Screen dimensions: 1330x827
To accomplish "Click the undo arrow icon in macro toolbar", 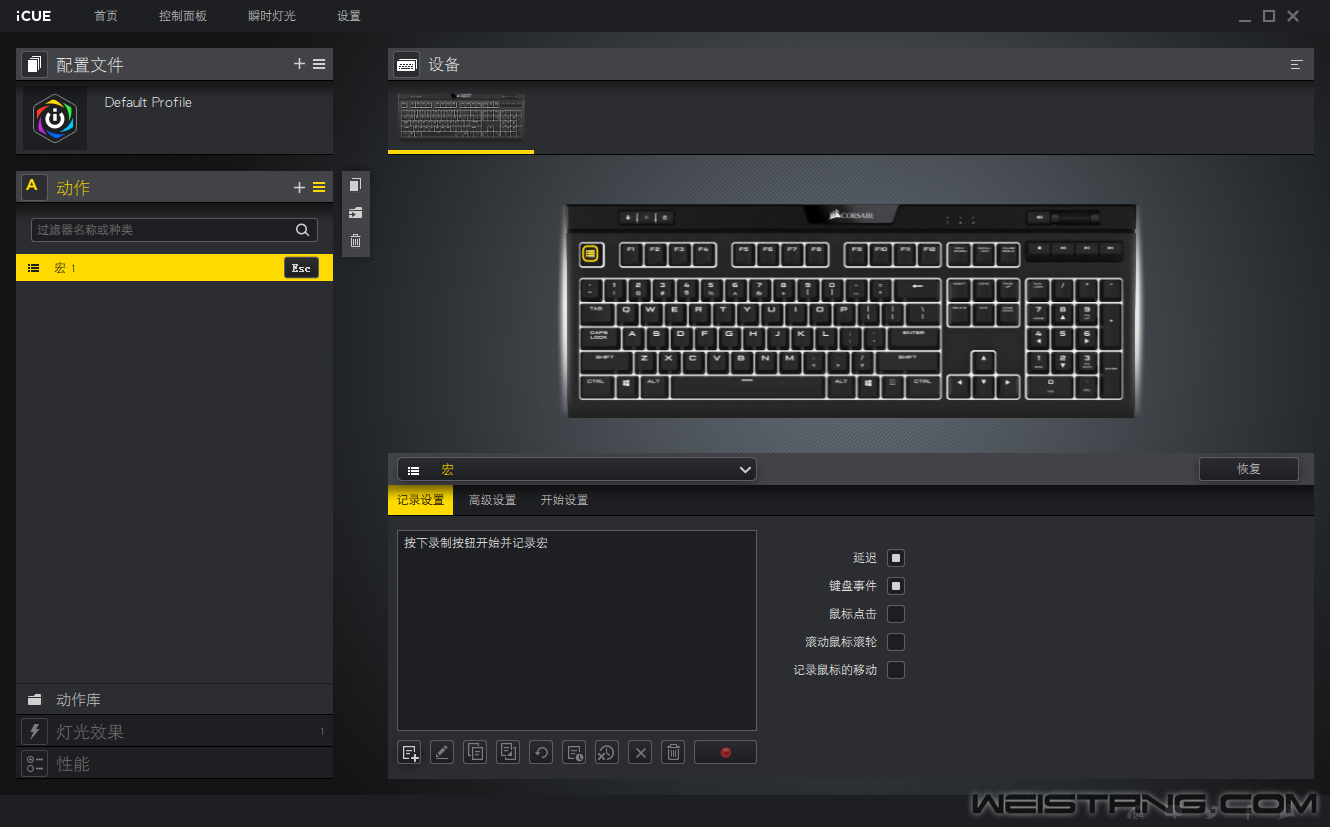I will 541,752.
